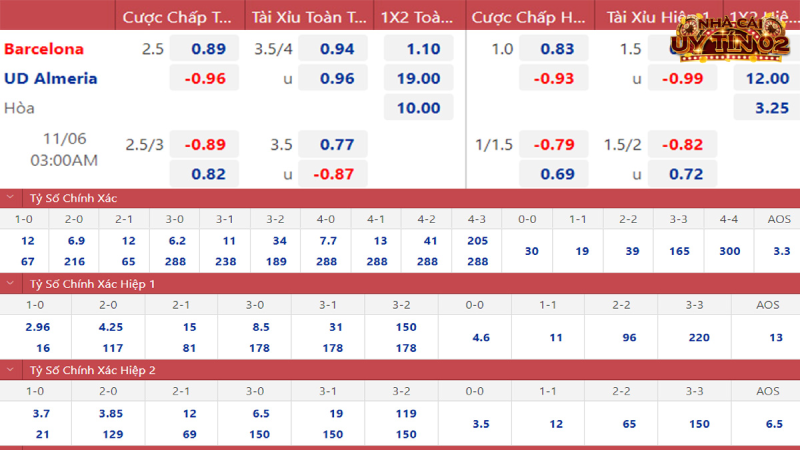Select the Cược Chấp H... column header
The height and width of the screenshot is (450, 800).
click(529, 17)
